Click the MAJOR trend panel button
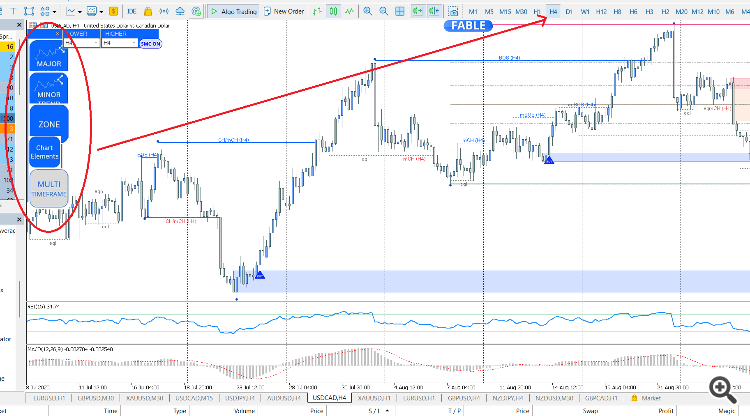The width and height of the screenshot is (750, 416). (x=49, y=56)
